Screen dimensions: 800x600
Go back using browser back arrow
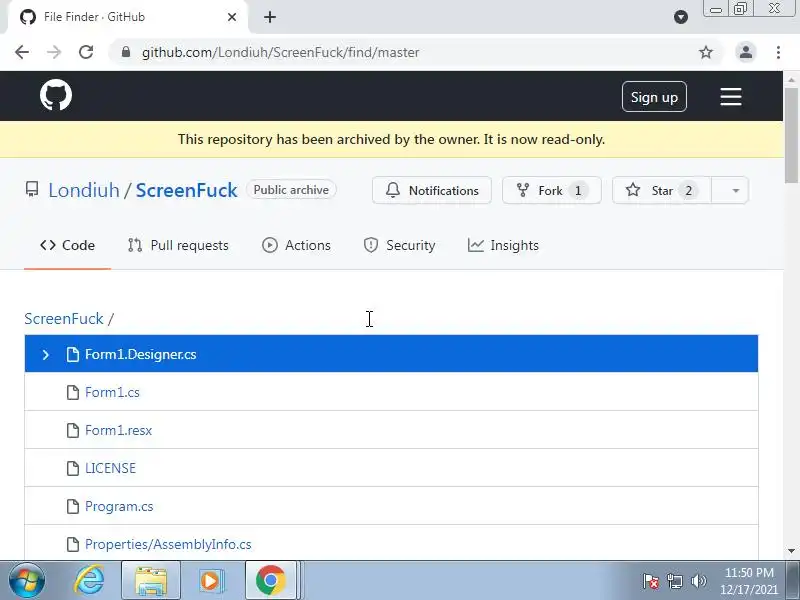click(22, 52)
